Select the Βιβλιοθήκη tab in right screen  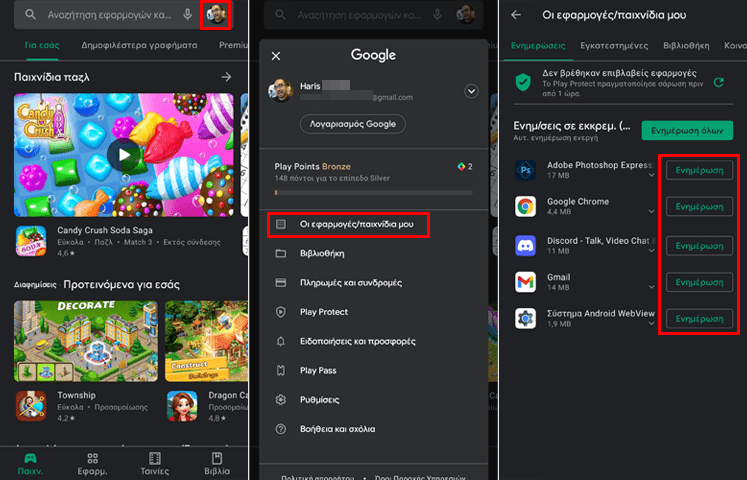tap(686, 46)
